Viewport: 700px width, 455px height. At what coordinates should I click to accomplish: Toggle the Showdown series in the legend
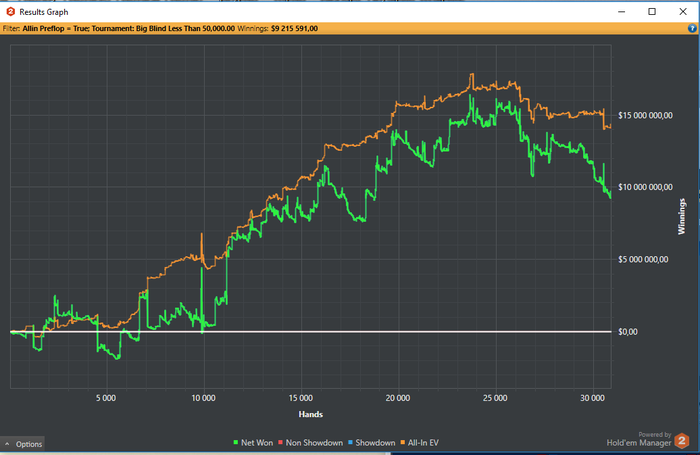(371, 442)
